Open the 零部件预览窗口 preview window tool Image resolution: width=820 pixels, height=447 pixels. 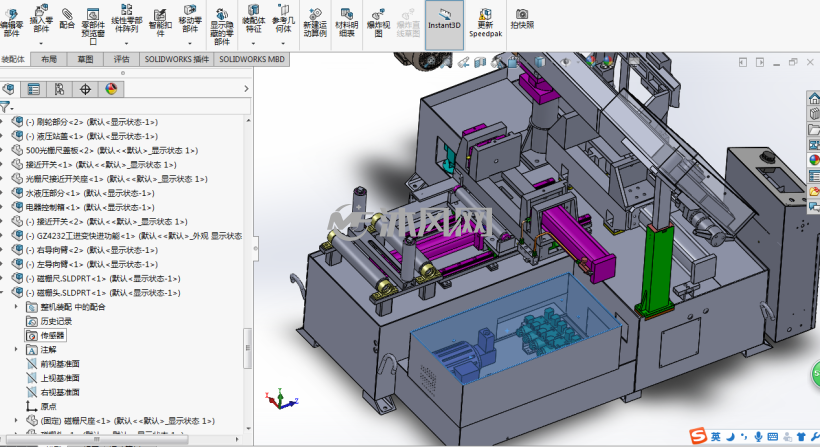pyautogui.click(x=93, y=26)
